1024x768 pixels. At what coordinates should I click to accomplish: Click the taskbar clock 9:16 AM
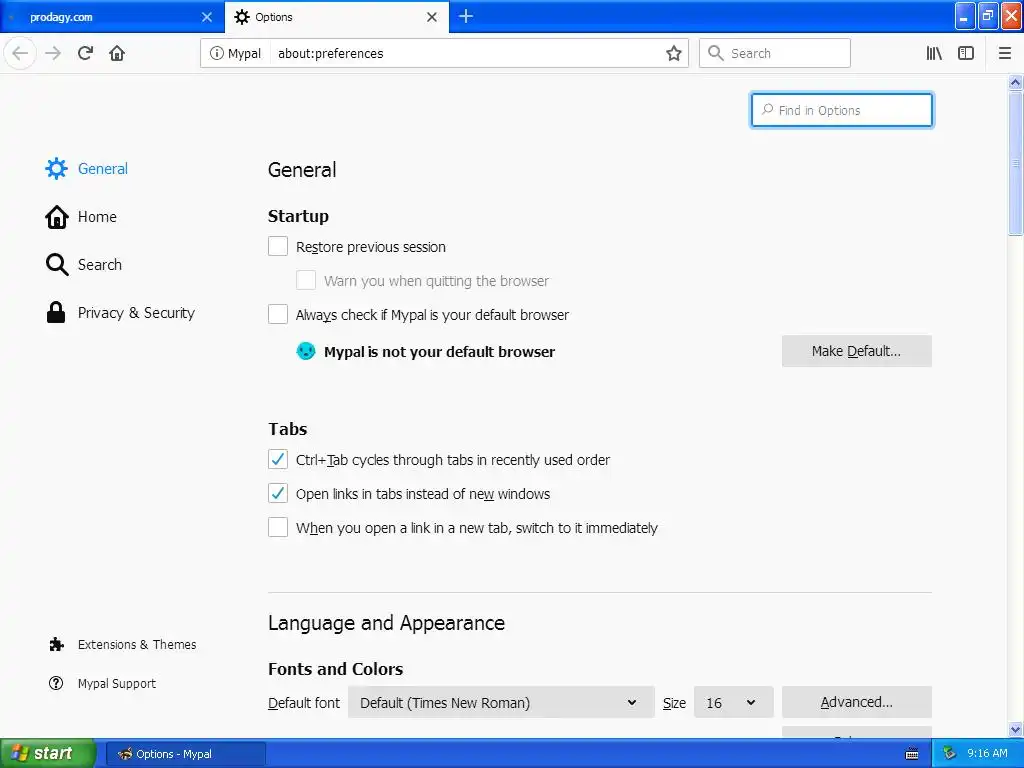987,754
